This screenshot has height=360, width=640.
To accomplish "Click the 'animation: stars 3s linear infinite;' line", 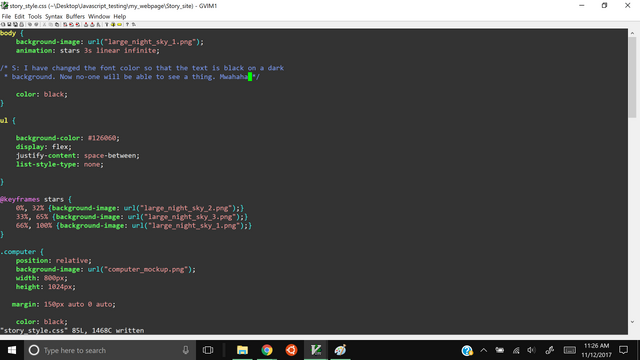I will click(88, 51).
